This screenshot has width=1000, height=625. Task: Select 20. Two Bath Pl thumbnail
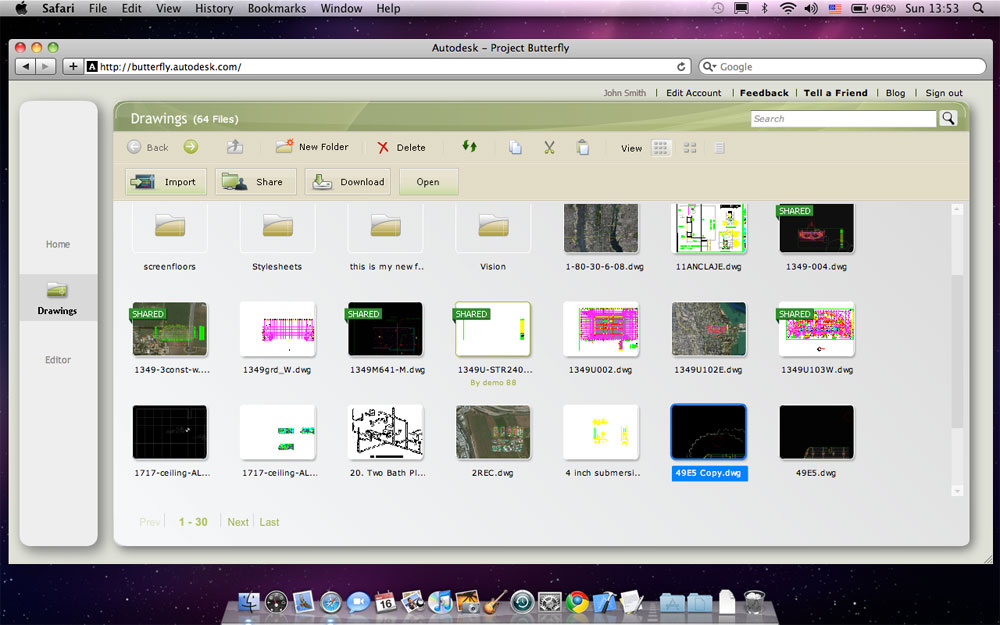pos(385,432)
